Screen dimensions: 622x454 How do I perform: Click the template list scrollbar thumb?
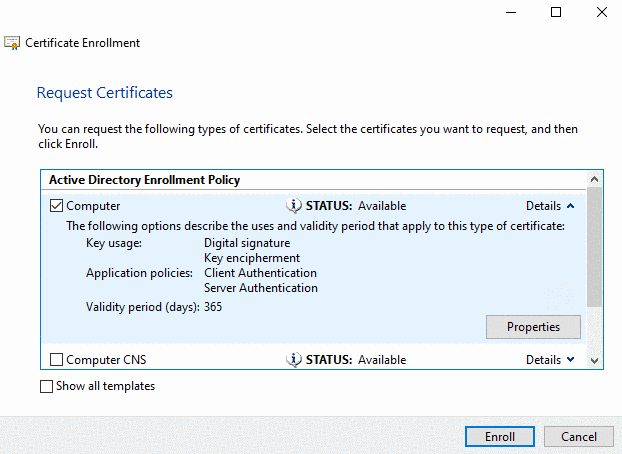[x=595, y=248]
